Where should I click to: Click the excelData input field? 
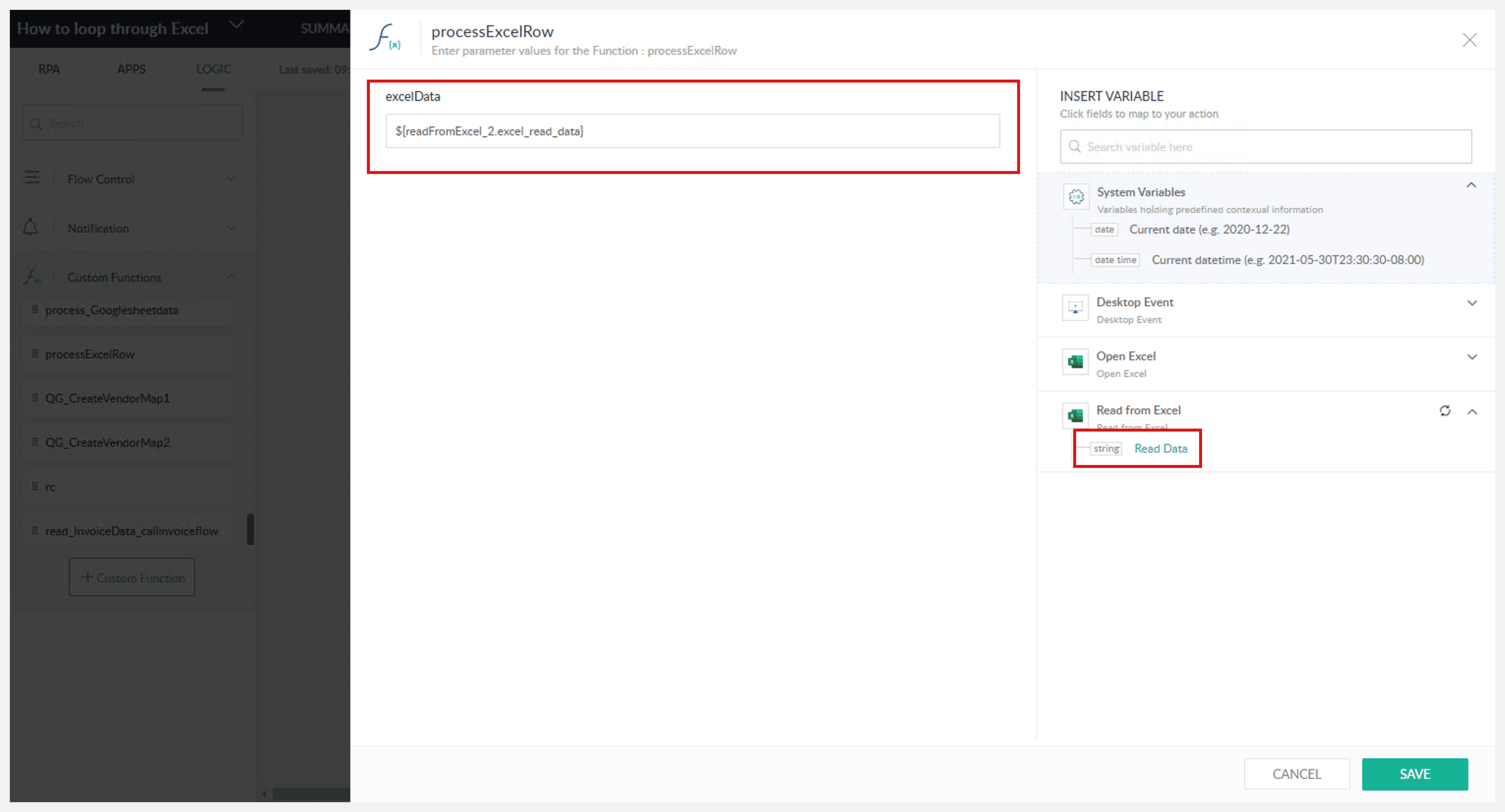coord(692,131)
